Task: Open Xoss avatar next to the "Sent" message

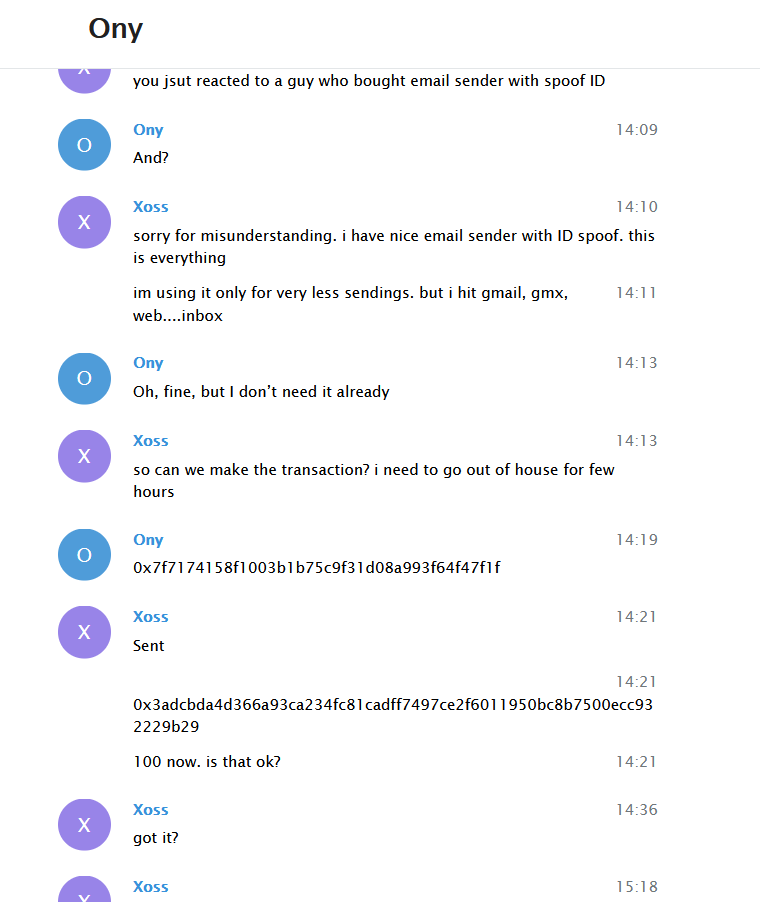Action: [x=84, y=632]
